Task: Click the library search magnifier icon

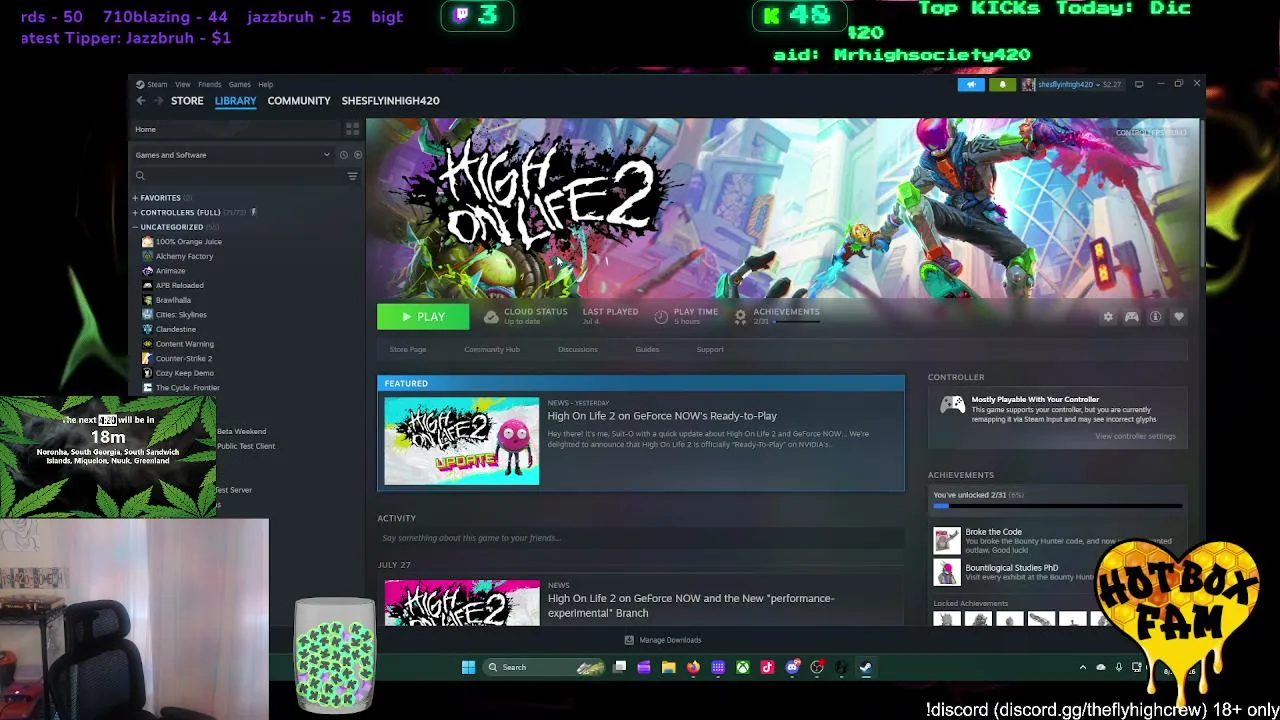Action: 140,176
